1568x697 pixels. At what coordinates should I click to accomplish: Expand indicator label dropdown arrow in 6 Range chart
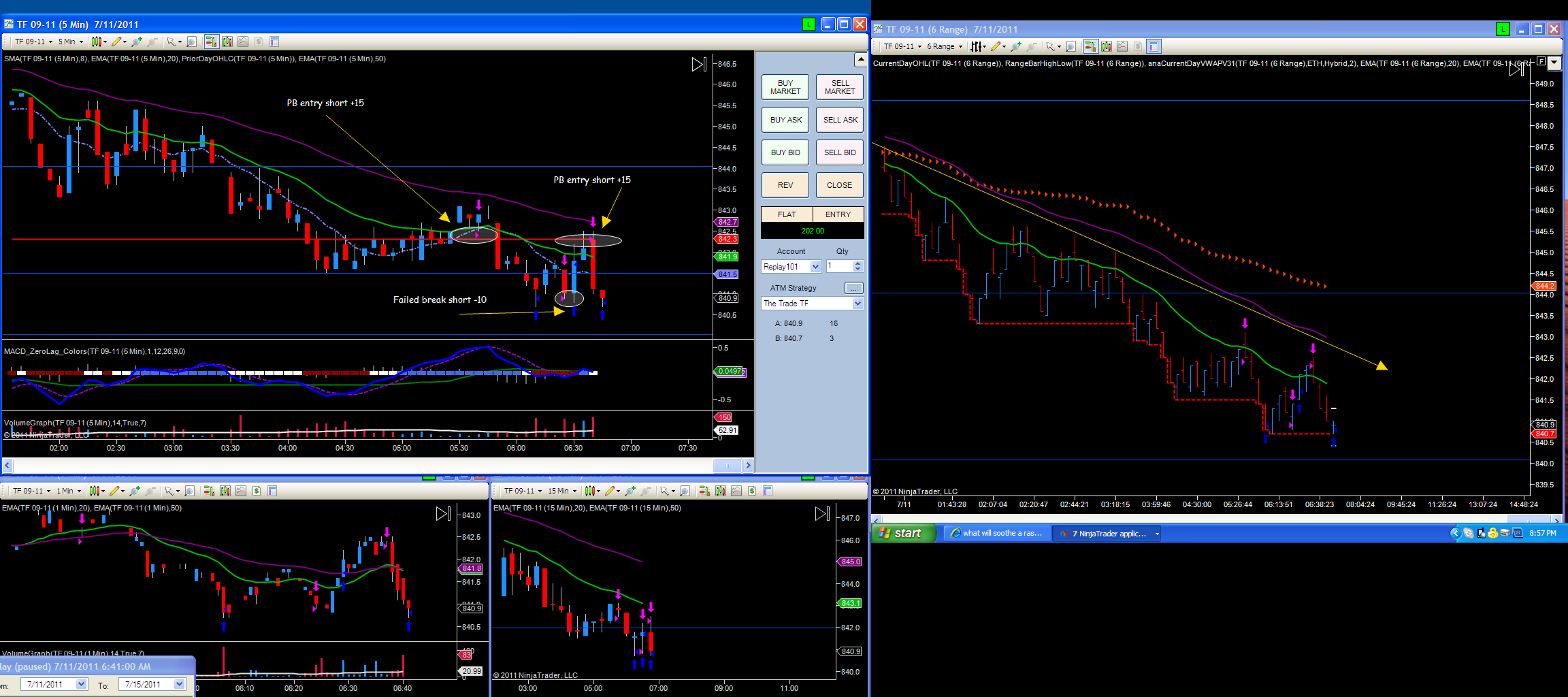tap(1554, 63)
